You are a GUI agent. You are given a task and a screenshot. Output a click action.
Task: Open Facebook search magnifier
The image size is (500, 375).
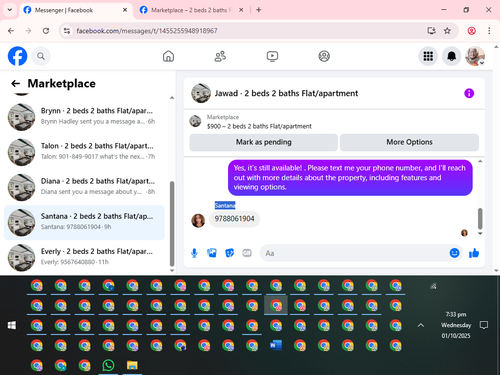[x=41, y=56]
